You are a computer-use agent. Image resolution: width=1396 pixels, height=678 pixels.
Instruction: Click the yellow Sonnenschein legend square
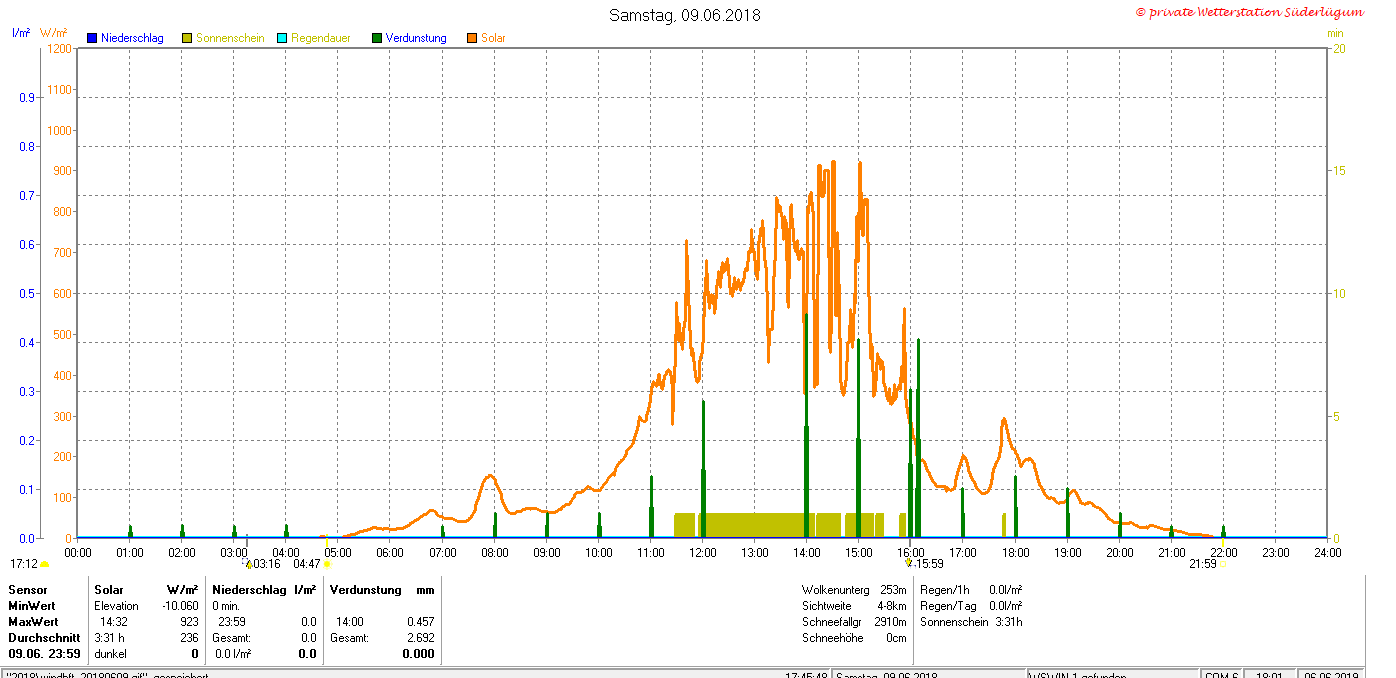click(187, 38)
